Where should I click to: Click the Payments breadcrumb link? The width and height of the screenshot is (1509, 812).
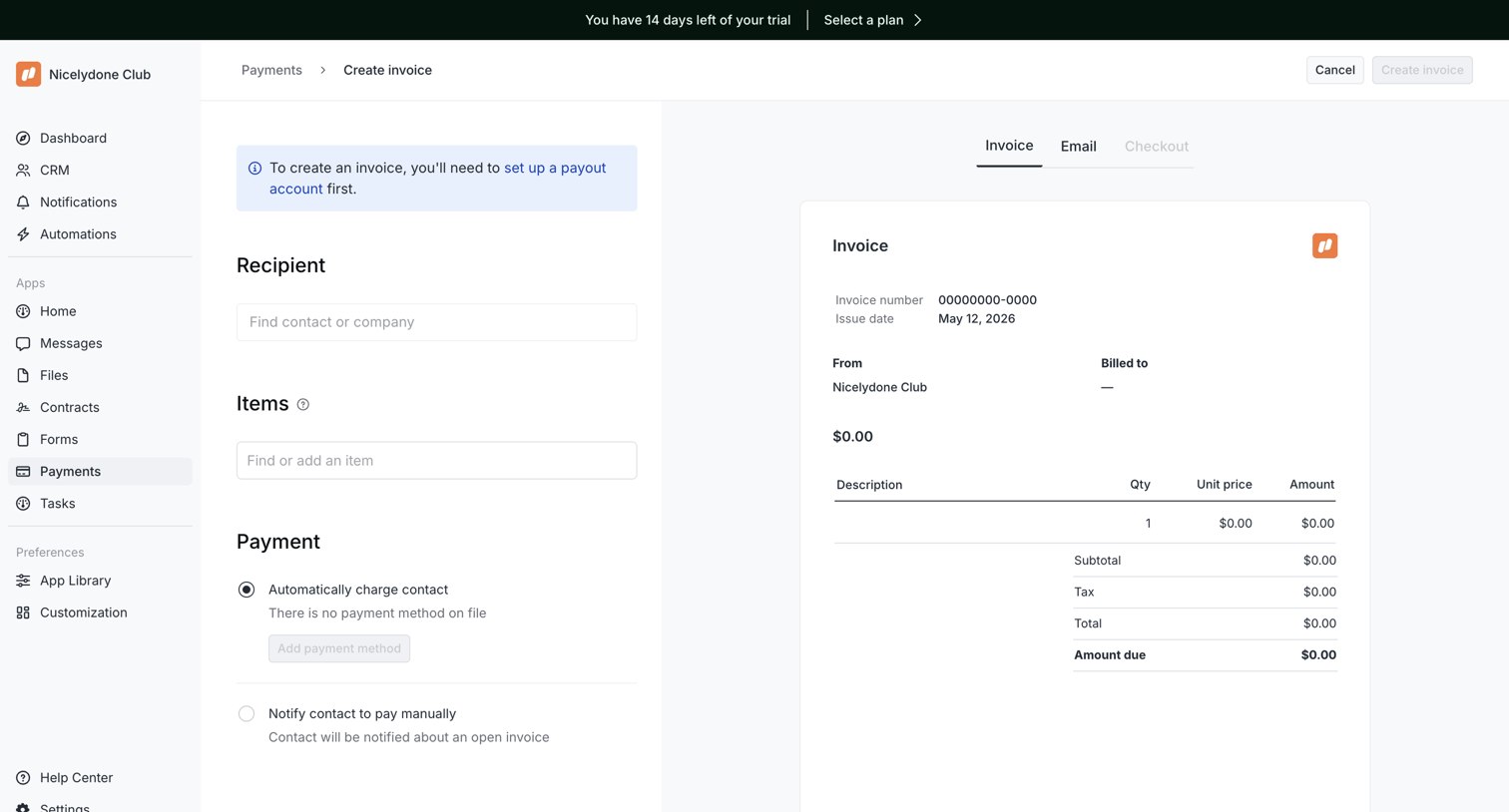tap(271, 70)
